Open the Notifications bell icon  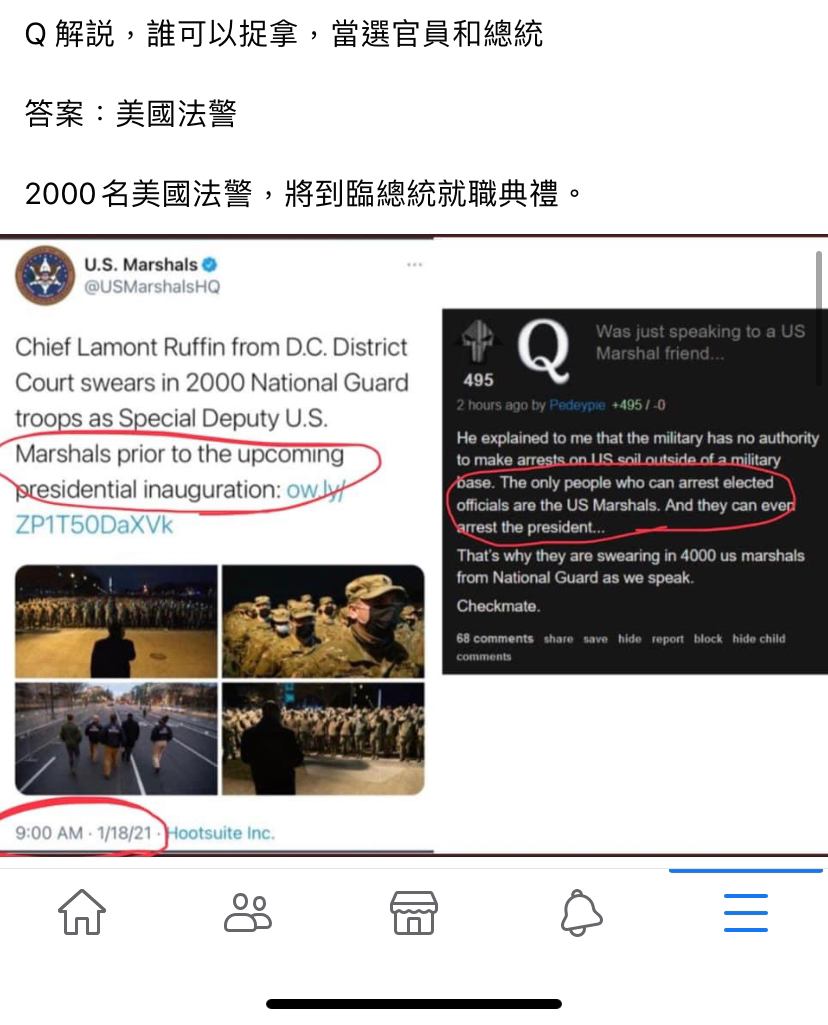click(x=581, y=912)
